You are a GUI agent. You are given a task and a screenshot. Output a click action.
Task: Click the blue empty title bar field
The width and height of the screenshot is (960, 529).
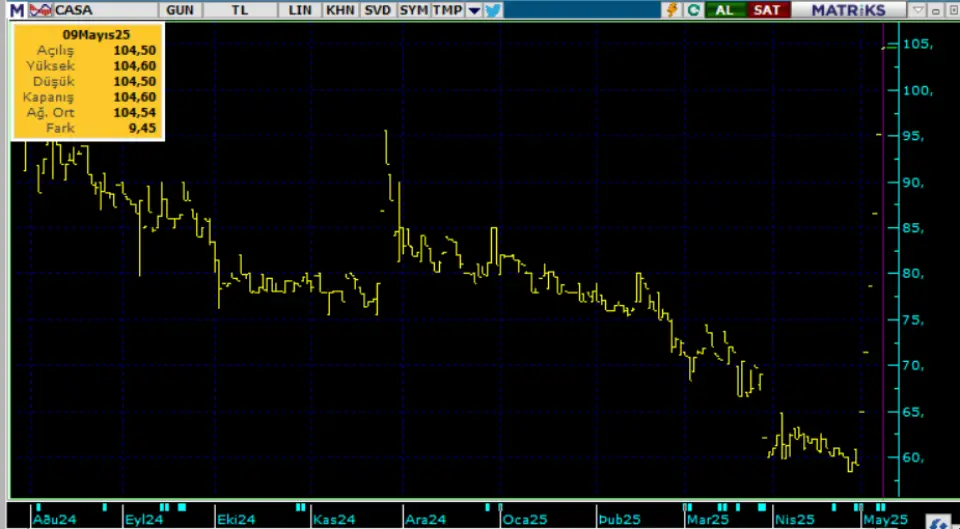coord(582,10)
